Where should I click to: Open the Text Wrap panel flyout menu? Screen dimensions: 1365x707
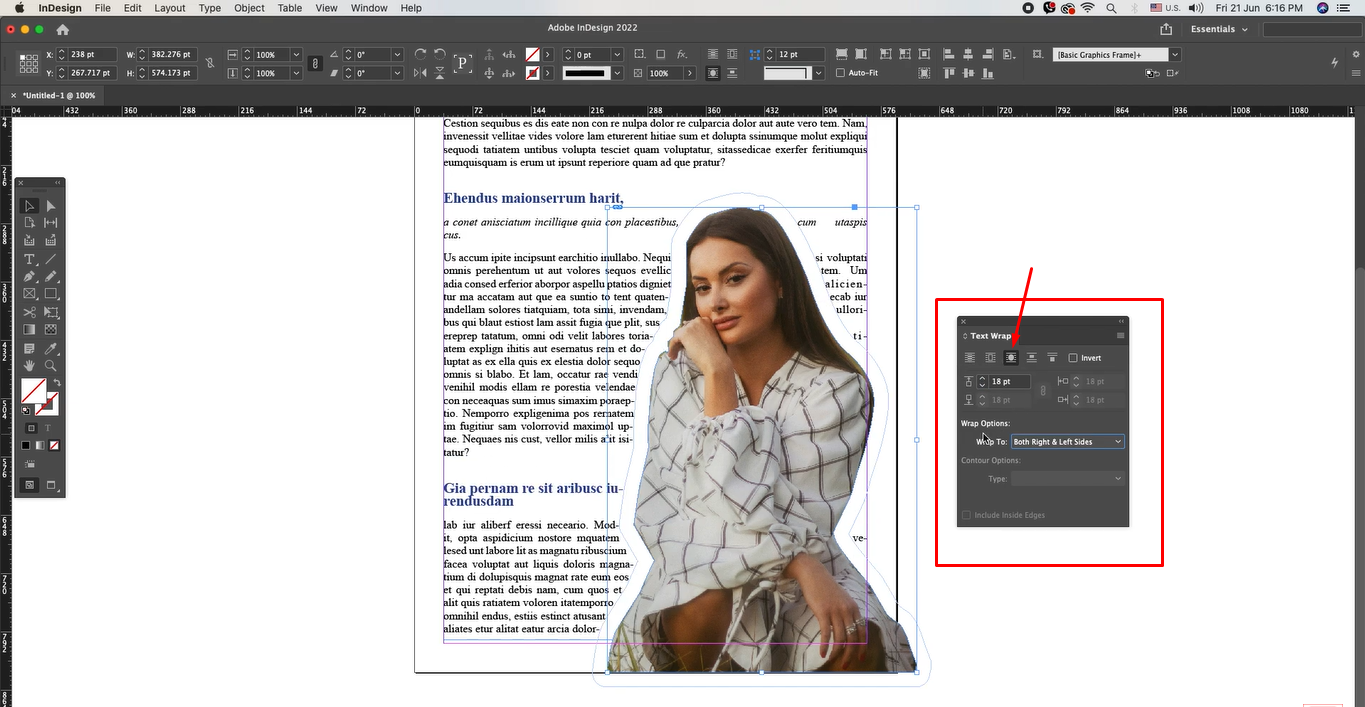click(1121, 335)
